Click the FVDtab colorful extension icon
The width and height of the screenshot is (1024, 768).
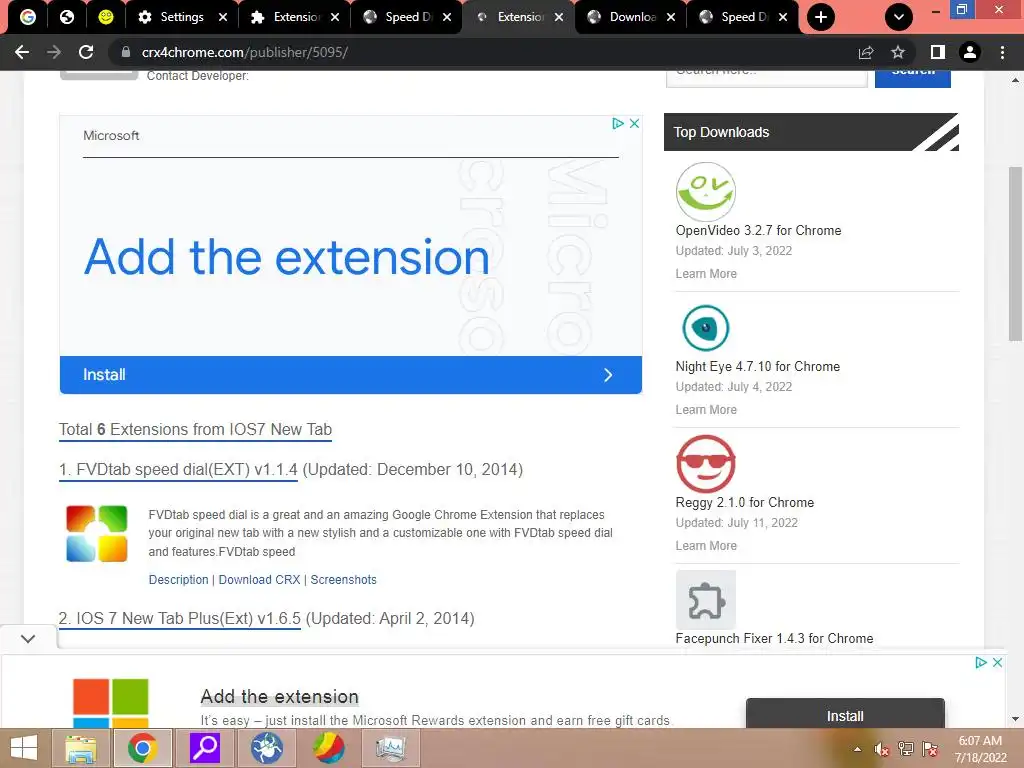[x=97, y=534]
